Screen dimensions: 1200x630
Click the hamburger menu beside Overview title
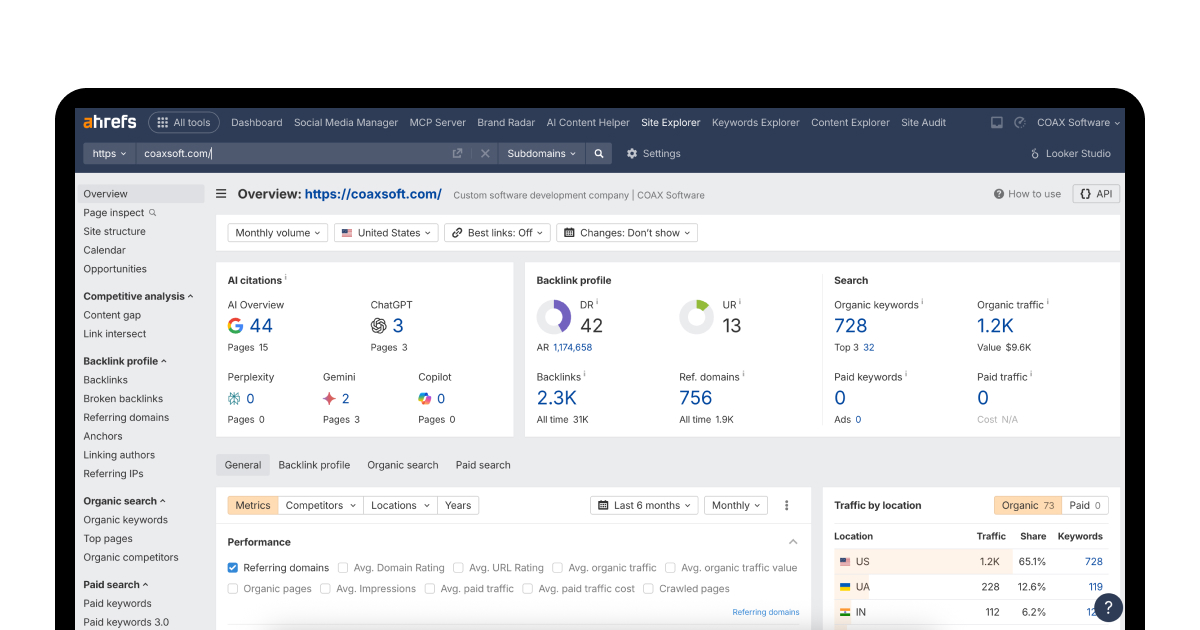click(221, 194)
